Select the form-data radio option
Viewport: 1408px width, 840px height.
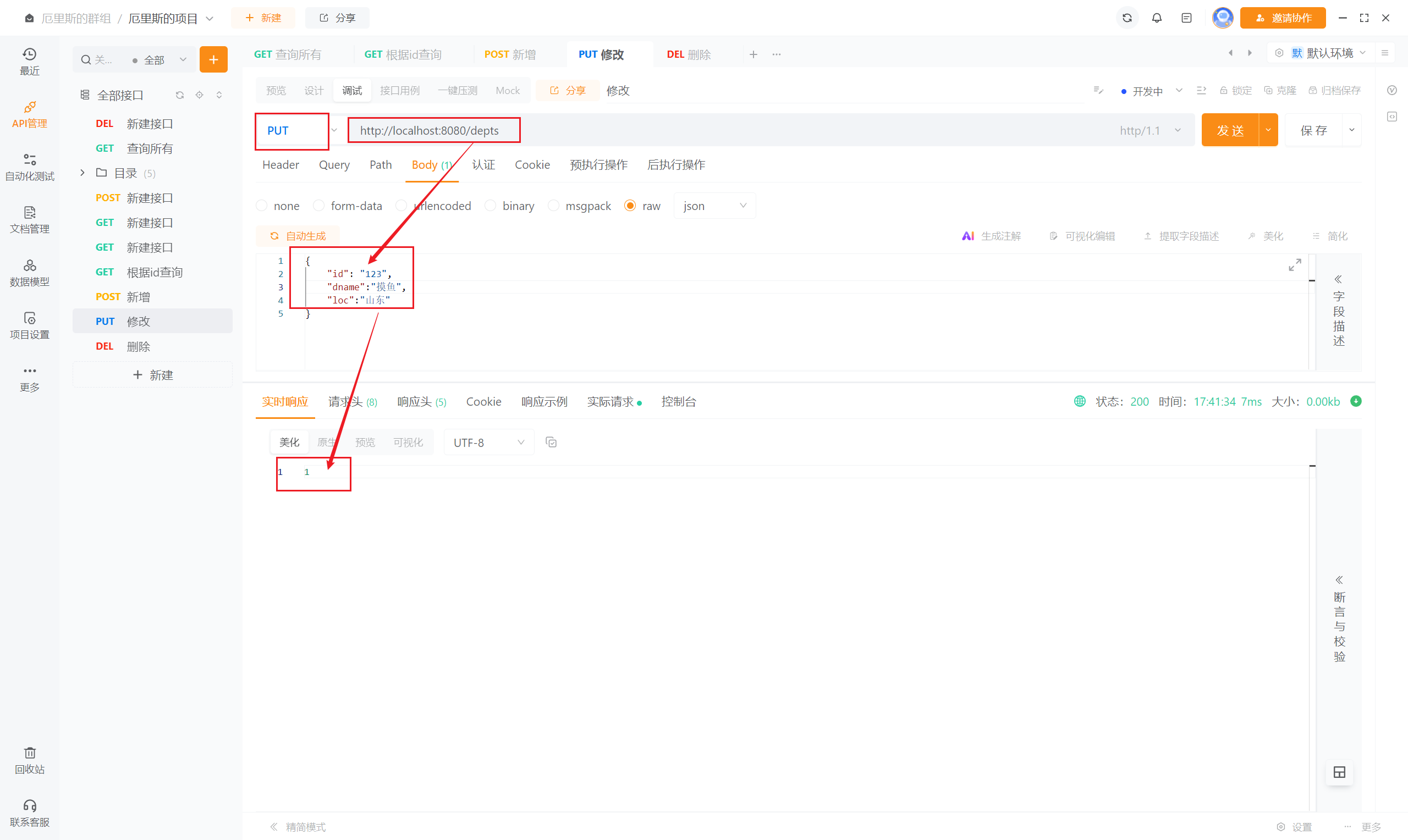[319, 206]
